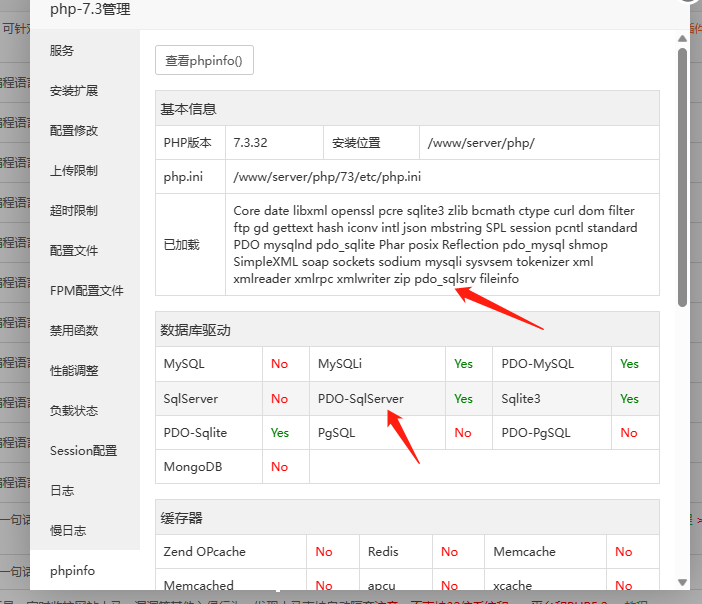This screenshot has height=604, width=702.
Task: Click the PDO-MySQL driver cell
Action: [x=552, y=364]
